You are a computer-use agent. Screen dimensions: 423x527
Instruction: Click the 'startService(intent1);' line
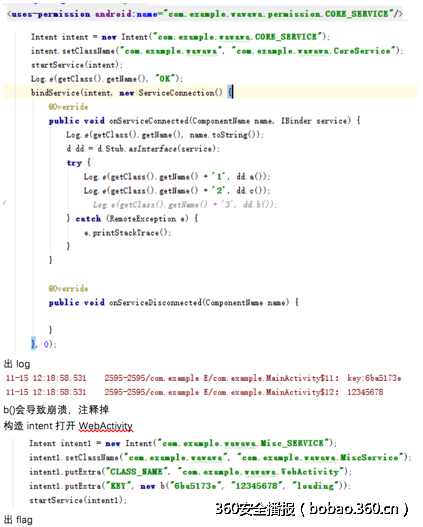coord(78,500)
